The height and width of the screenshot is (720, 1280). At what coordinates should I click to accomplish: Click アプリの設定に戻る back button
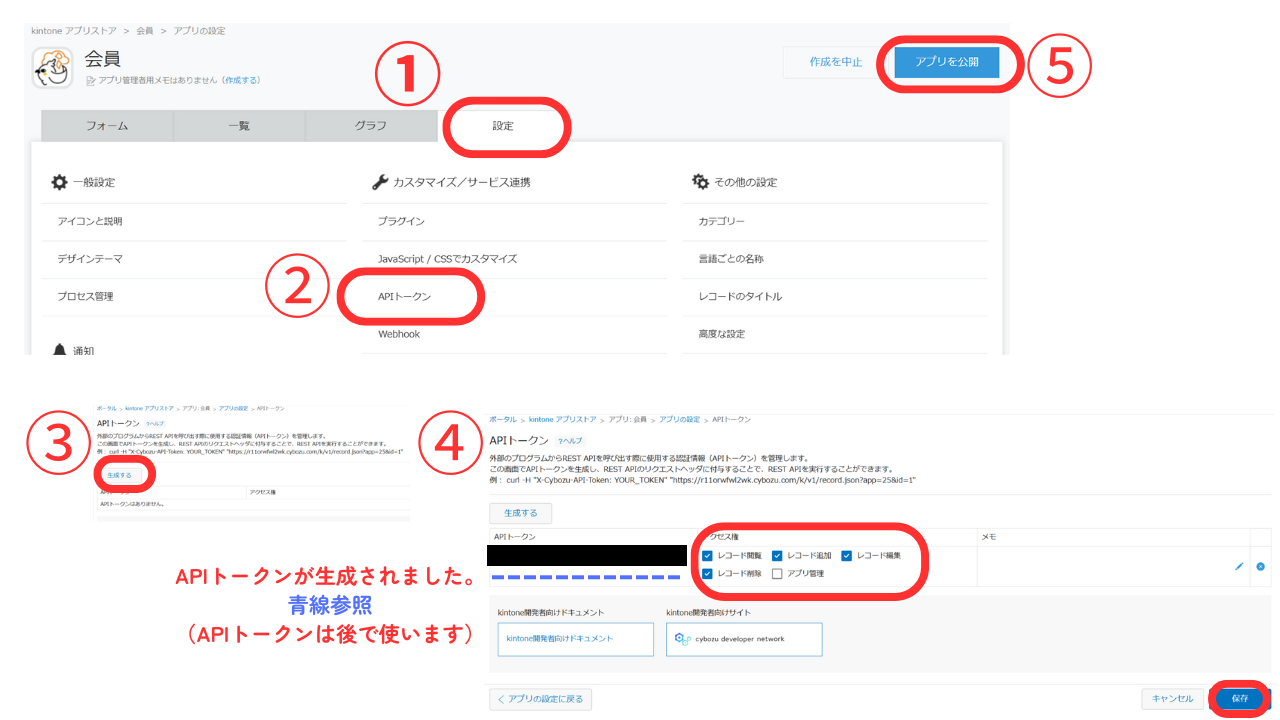[x=541, y=699]
